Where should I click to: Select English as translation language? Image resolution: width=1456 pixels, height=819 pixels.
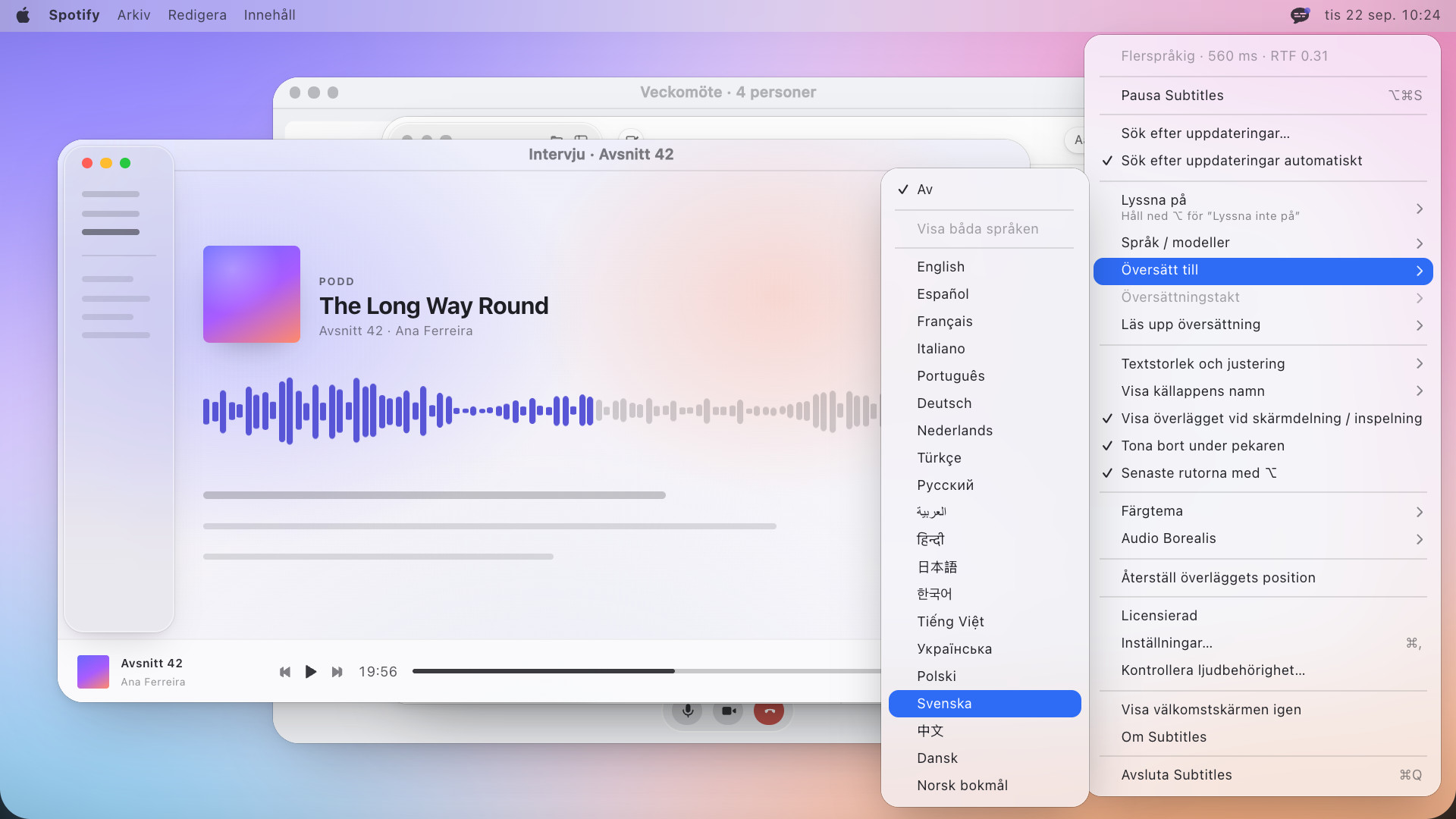coord(984,267)
